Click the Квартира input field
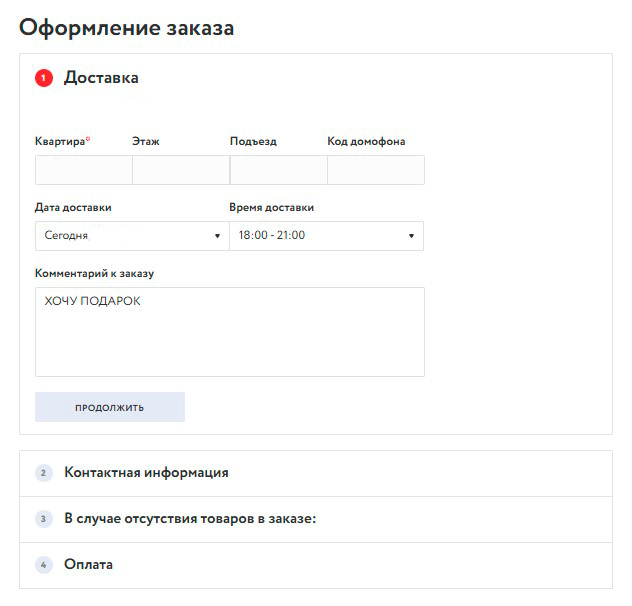This screenshot has width=632, height=606. click(84, 170)
